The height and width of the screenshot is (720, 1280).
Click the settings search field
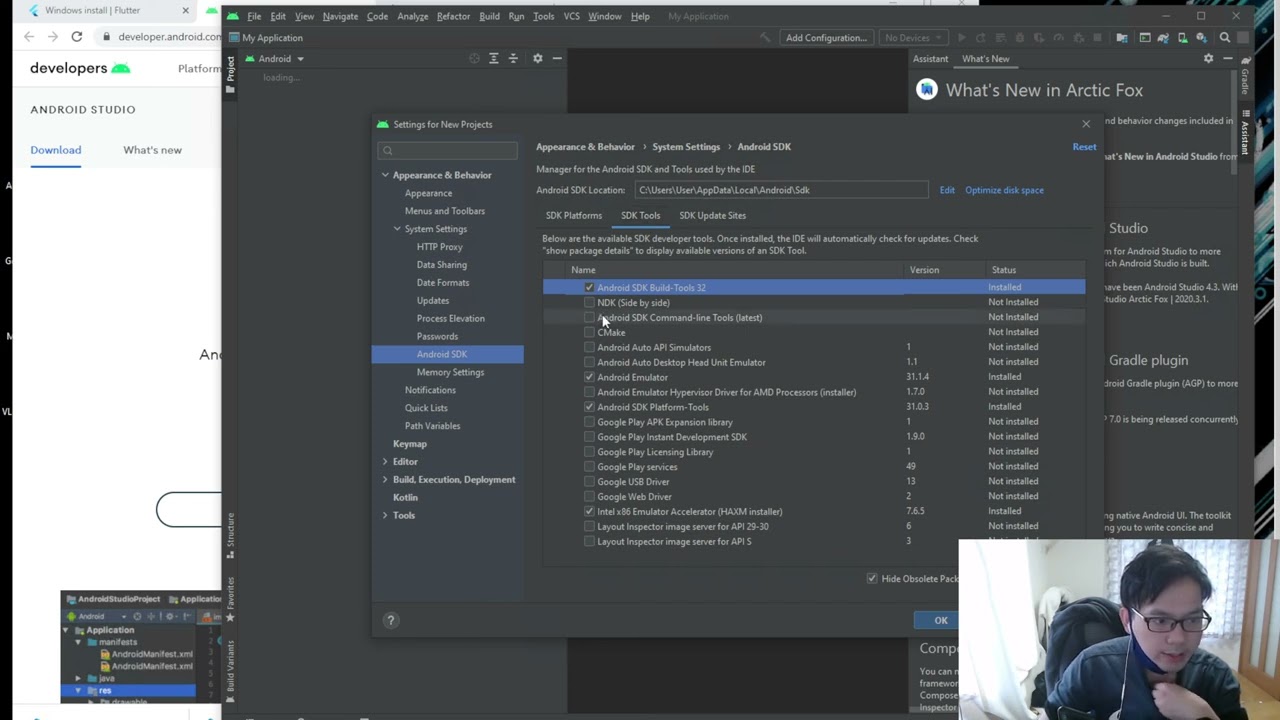point(447,150)
